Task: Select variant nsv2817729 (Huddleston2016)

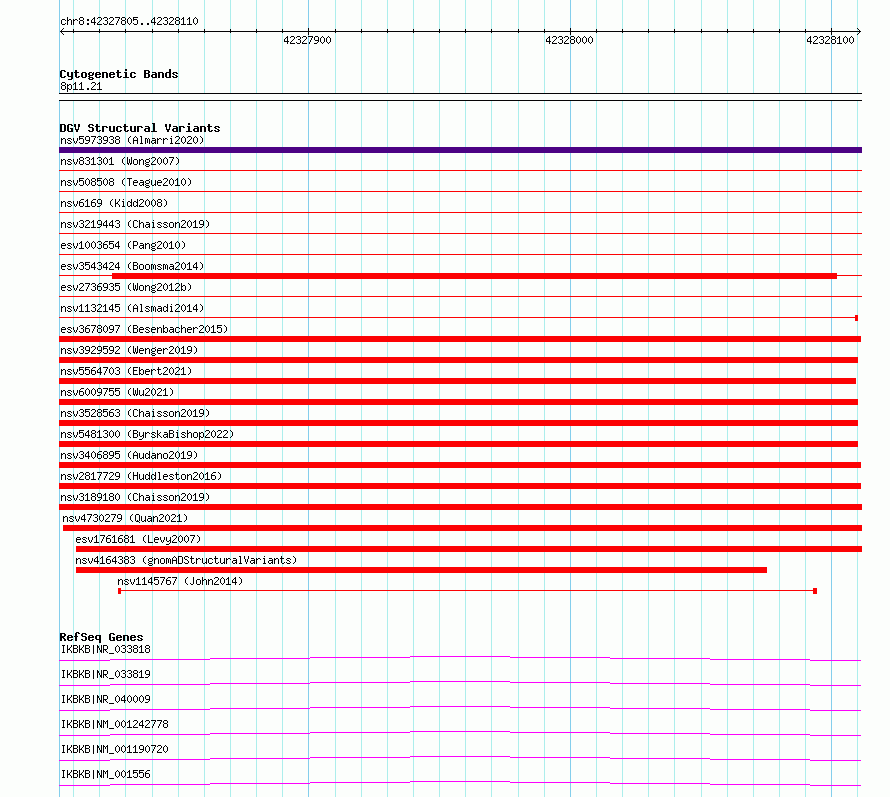Action: pyautogui.click(x=141, y=476)
